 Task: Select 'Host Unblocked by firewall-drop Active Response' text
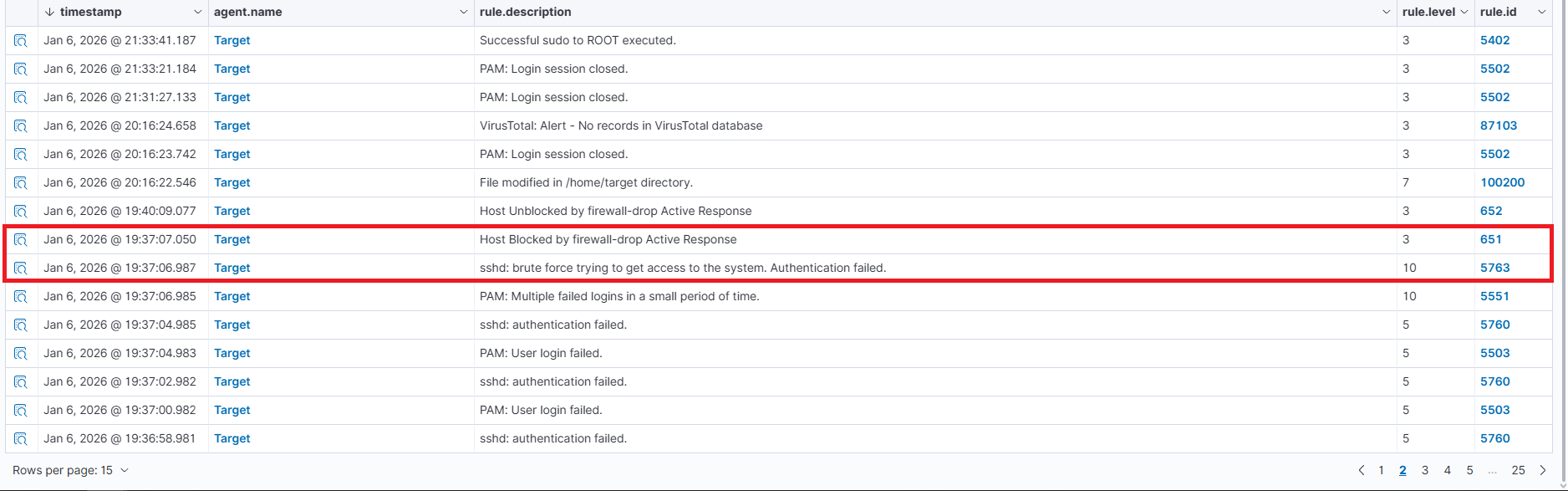point(616,211)
